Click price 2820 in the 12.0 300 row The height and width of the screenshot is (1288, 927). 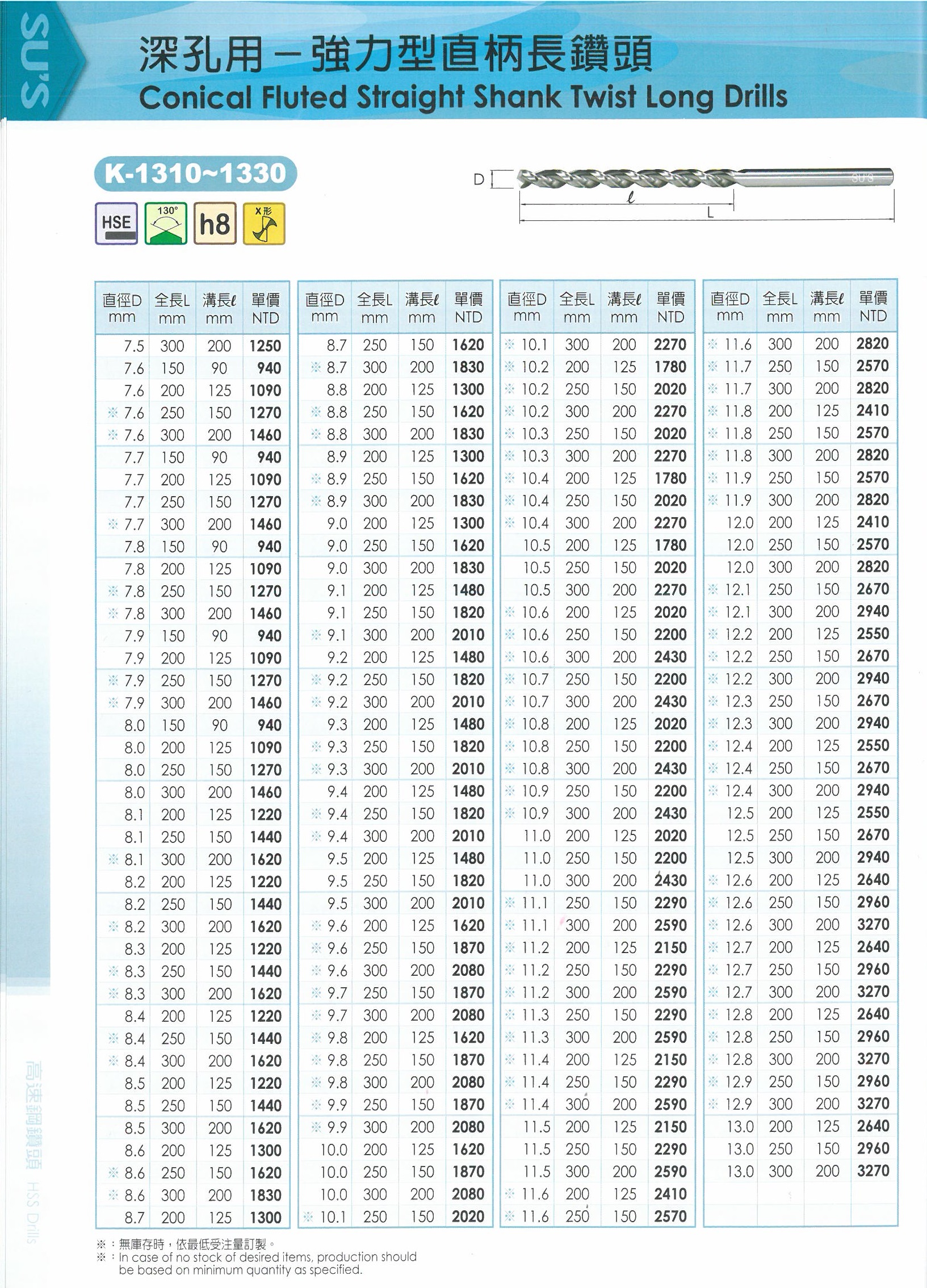click(x=873, y=567)
